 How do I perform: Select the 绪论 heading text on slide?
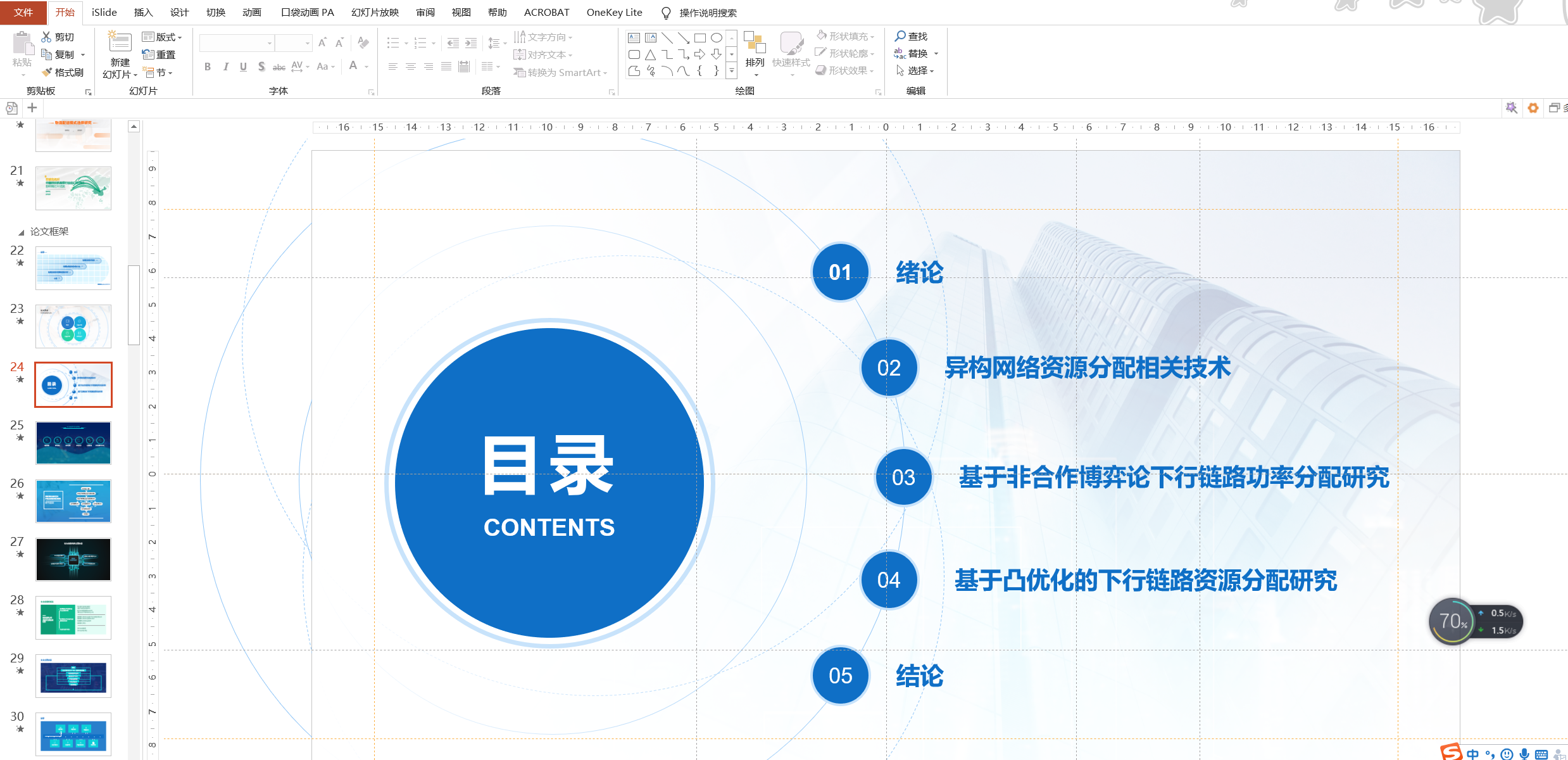click(x=919, y=272)
